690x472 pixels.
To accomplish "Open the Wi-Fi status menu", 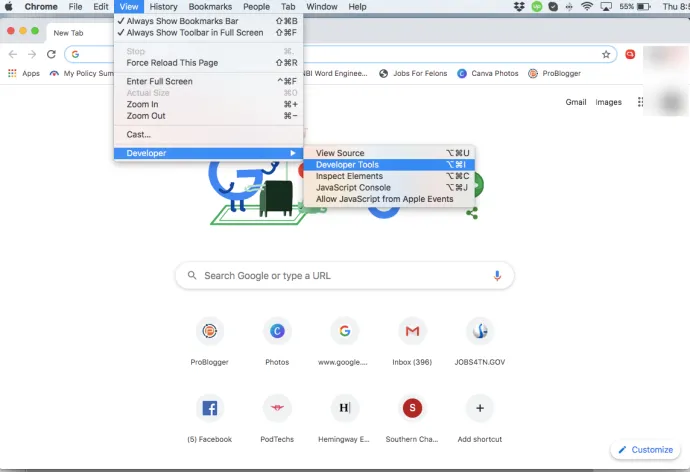I will click(587, 7).
